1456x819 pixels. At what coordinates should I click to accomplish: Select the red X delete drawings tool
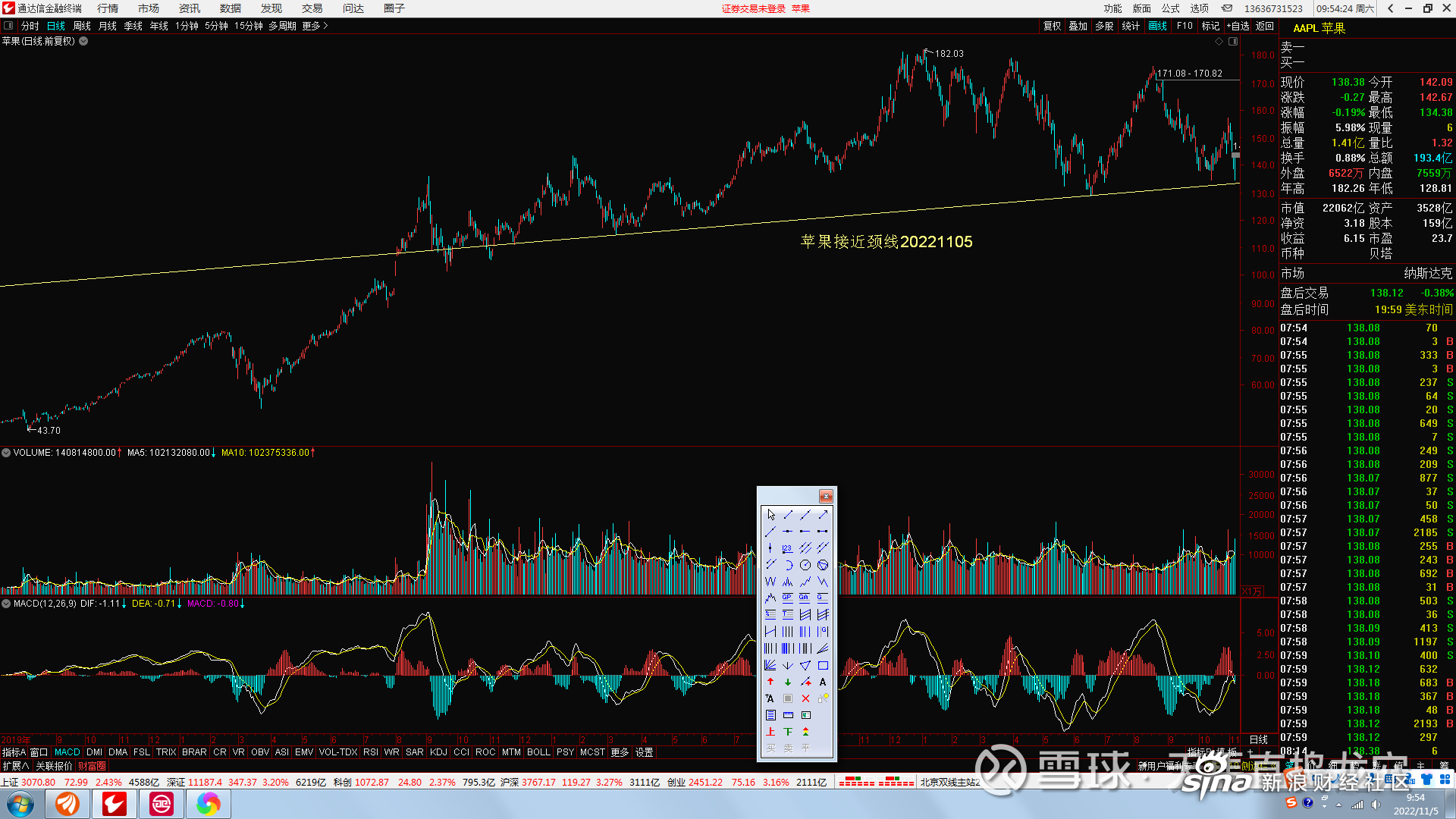tap(805, 698)
